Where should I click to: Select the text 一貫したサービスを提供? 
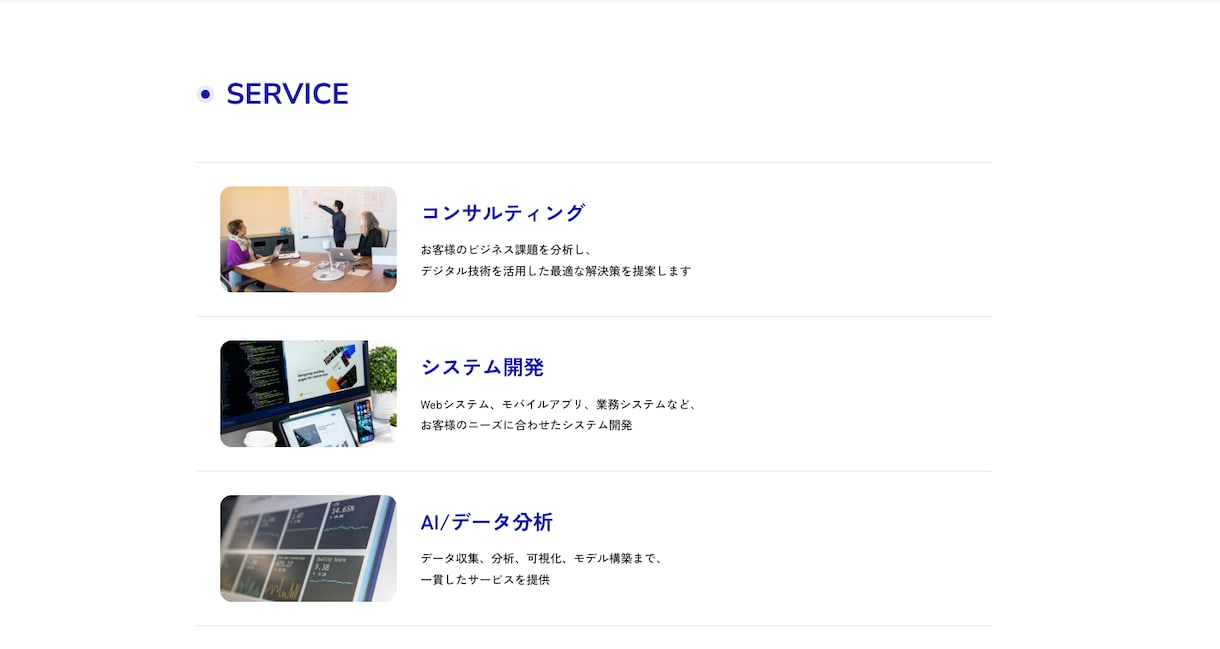(x=485, y=580)
